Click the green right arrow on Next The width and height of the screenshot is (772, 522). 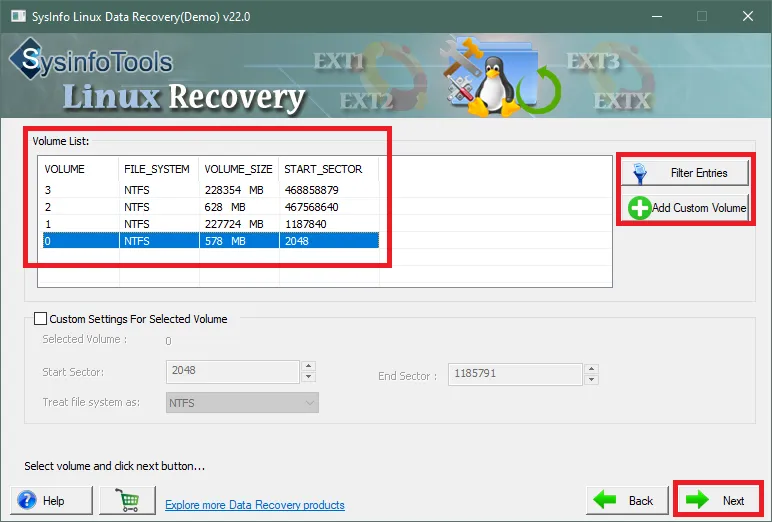(697, 500)
